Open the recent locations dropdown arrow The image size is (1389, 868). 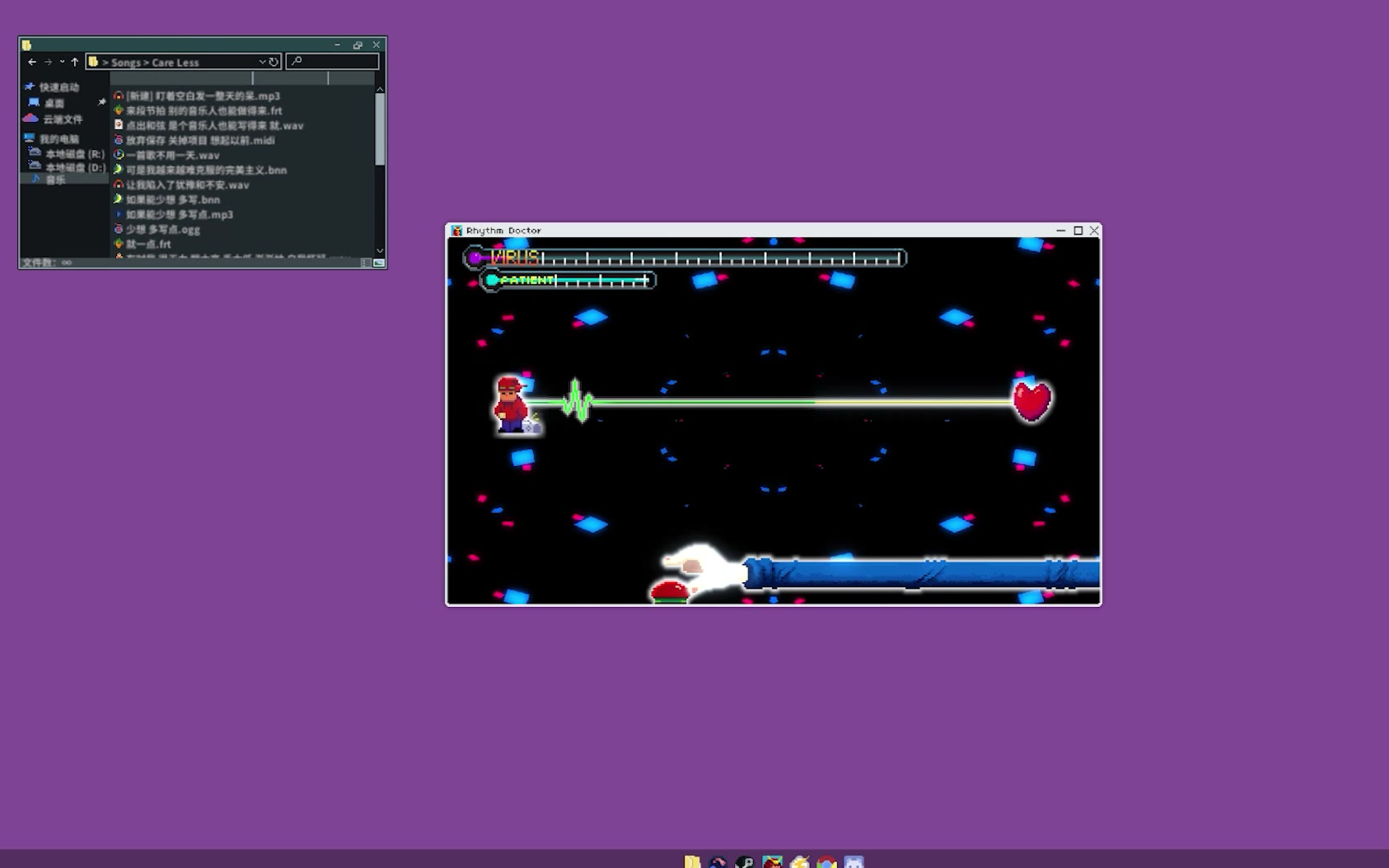[62, 62]
